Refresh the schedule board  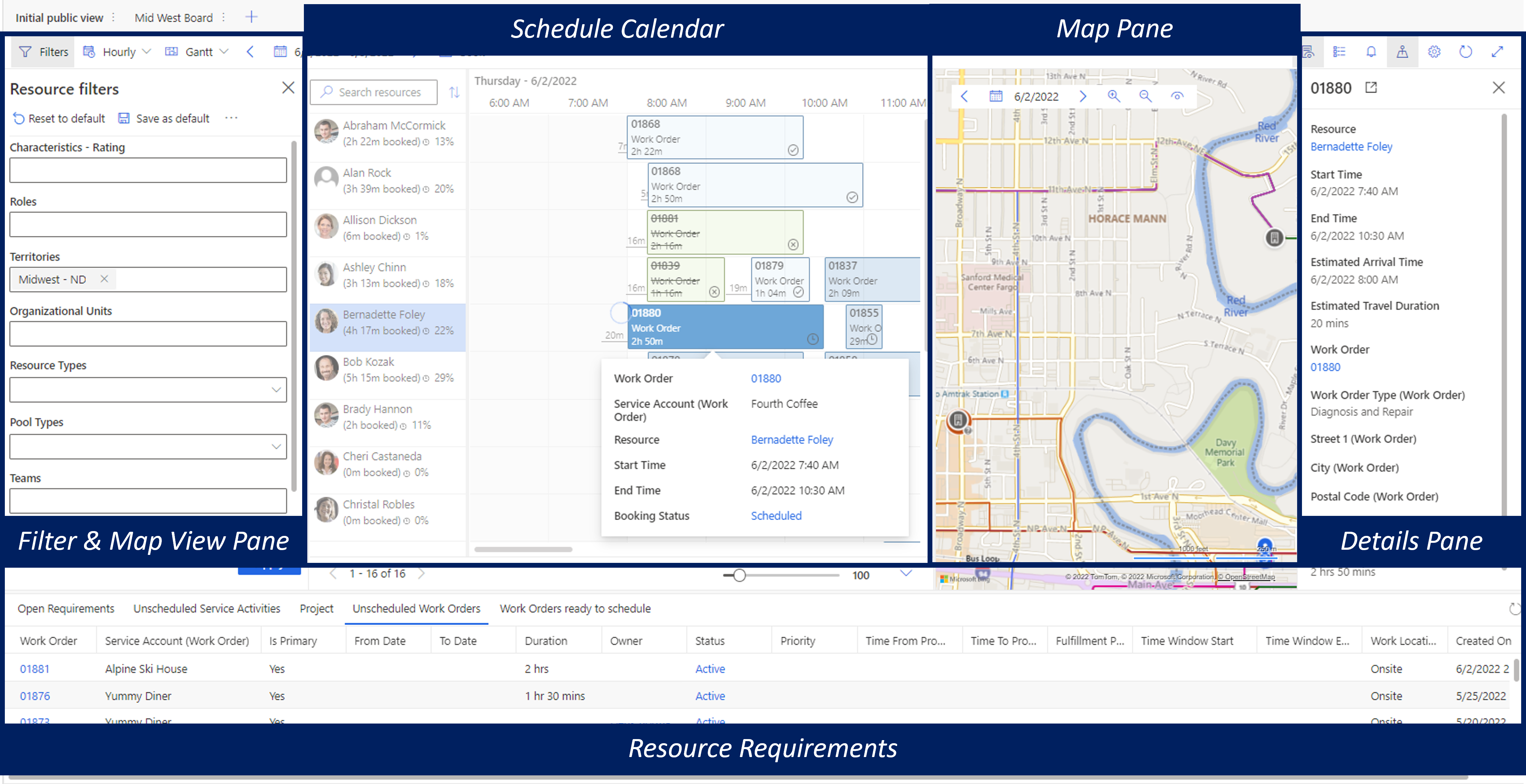click(x=1465, y=52)
